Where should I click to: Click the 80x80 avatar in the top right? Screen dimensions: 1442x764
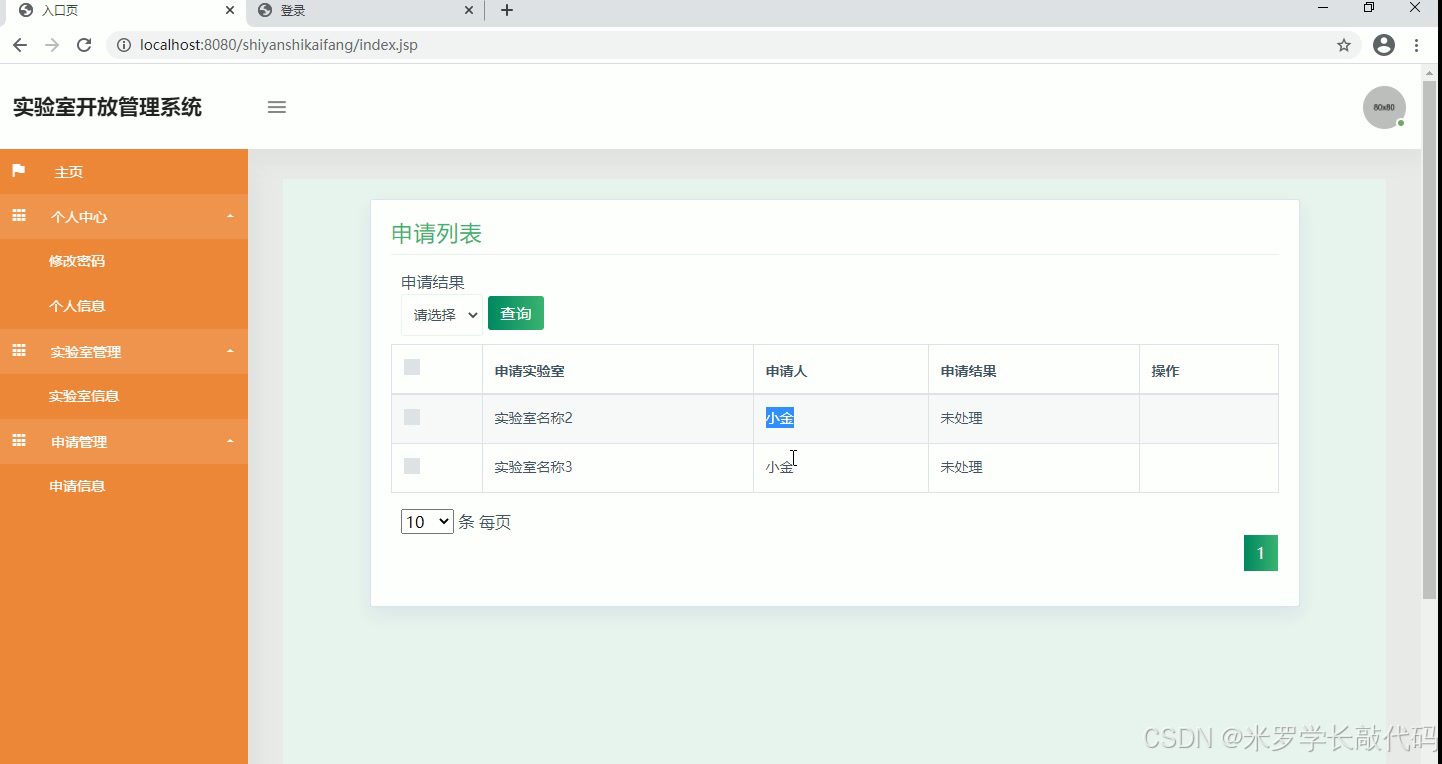(x=1384, y=107)
